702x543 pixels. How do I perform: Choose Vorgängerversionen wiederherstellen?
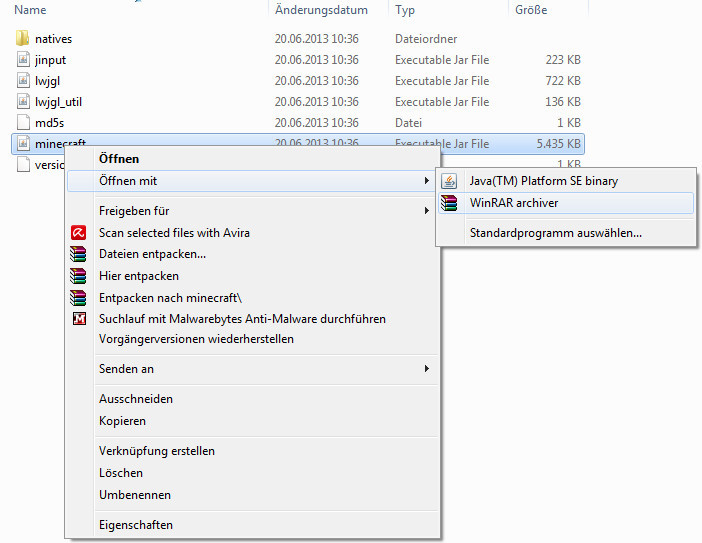196,339
